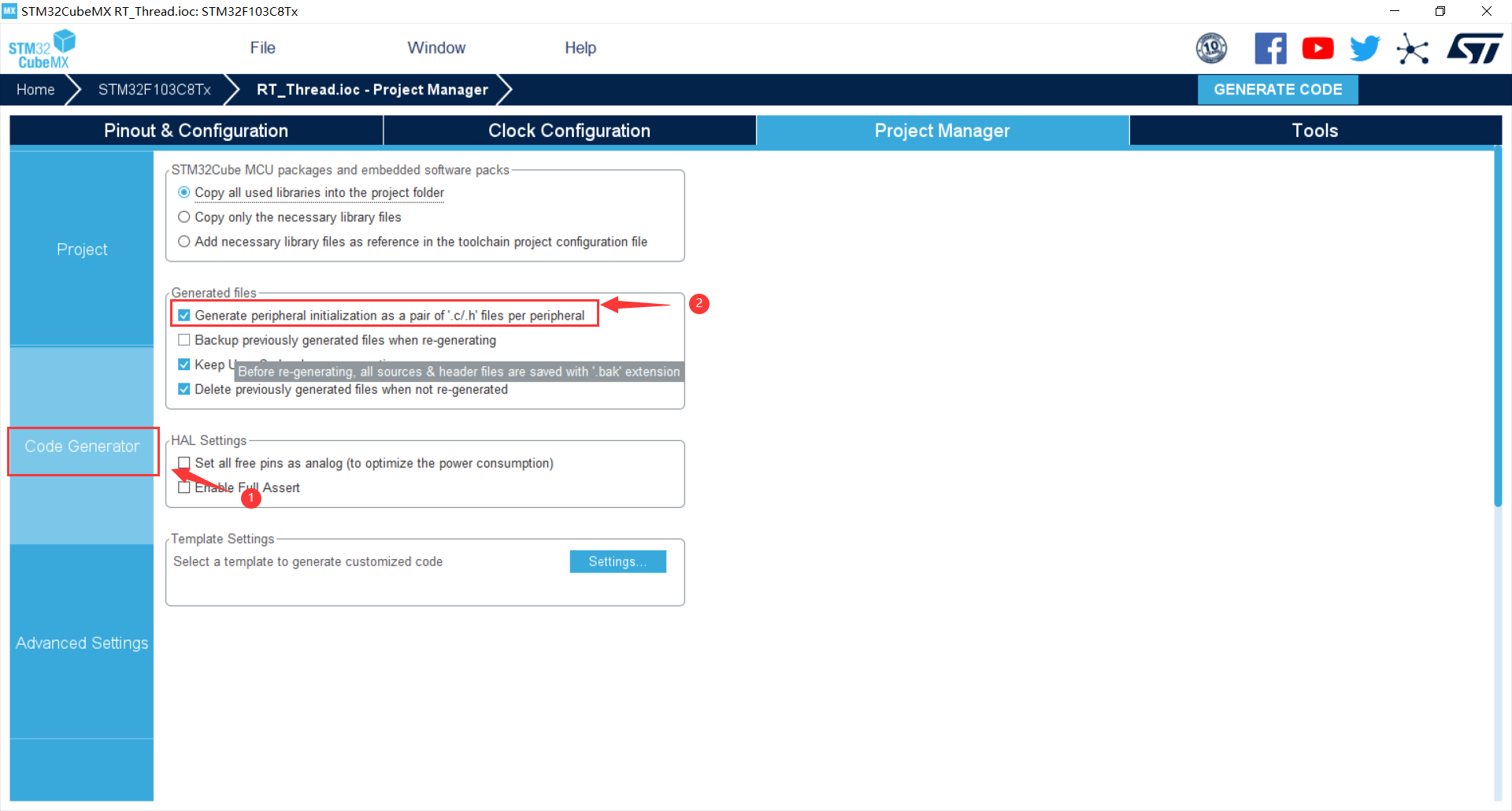This screenshot has width=1512, height=811.
Task: Click 'Select a template to generate customized code' text
Action: pos(308,561)
